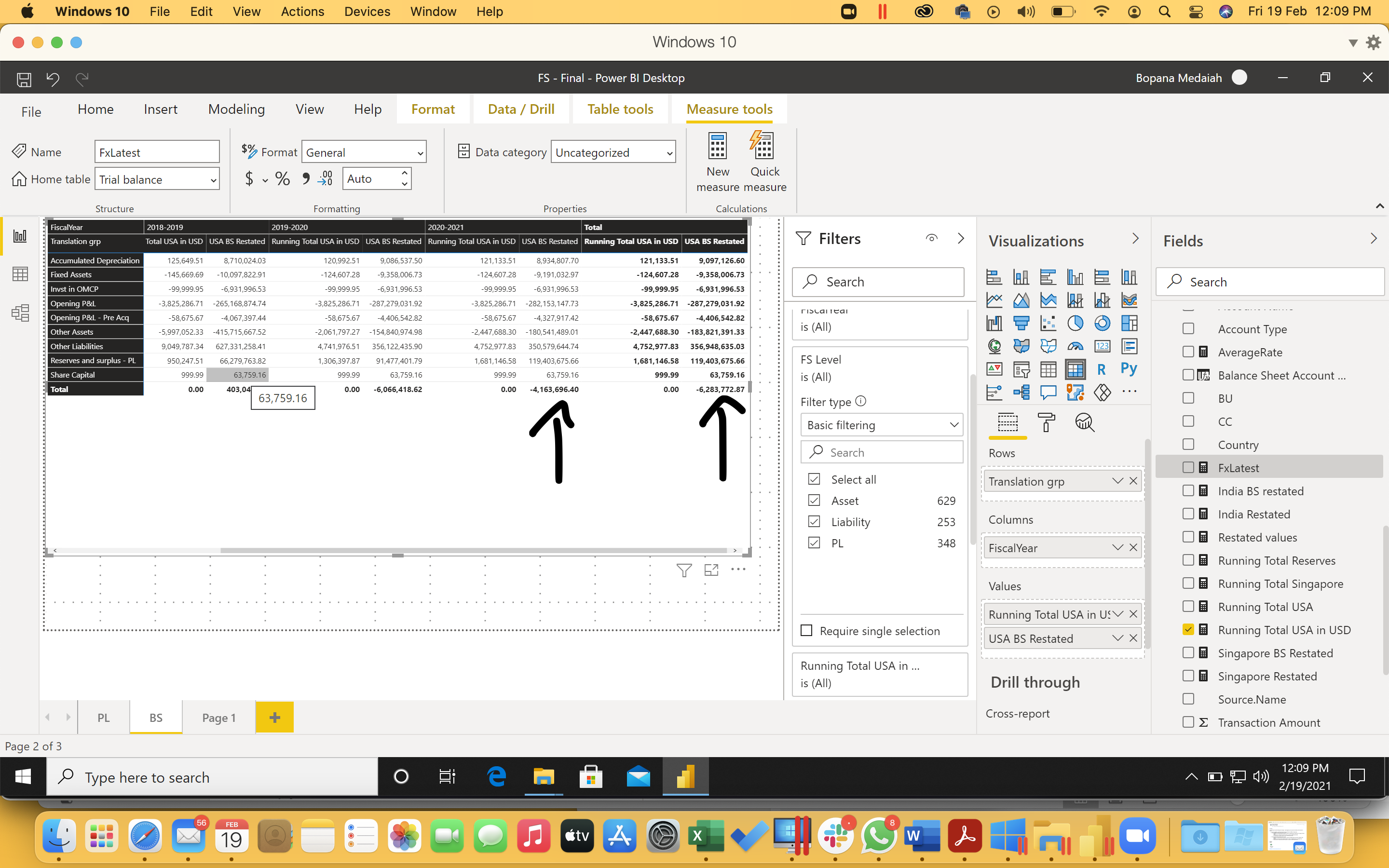Open the File menu in Power BI
The width and height of the screenshot is (1389, 868).
(31, 112)
